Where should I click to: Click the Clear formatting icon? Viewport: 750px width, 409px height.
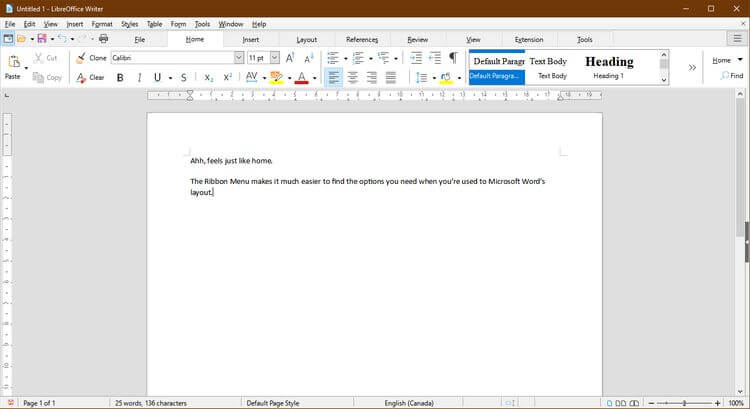[x=81, y=77]
